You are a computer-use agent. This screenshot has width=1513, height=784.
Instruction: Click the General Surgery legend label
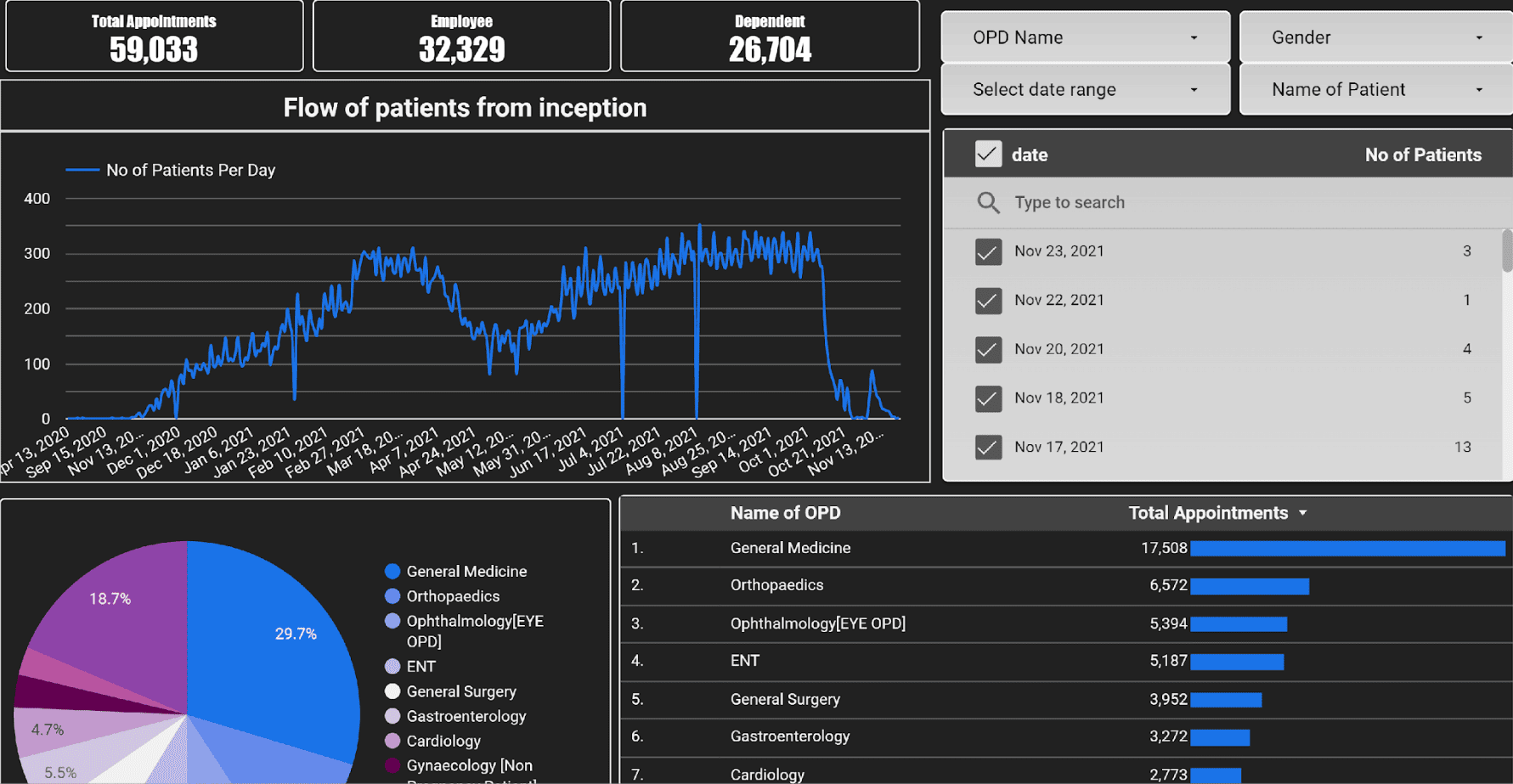click(x=461, y=691)
